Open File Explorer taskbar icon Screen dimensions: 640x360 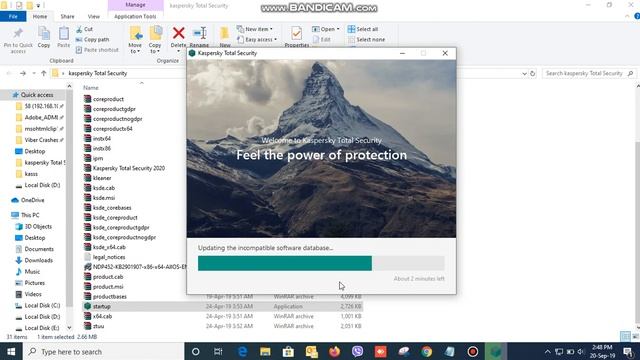tap(265, 351)
